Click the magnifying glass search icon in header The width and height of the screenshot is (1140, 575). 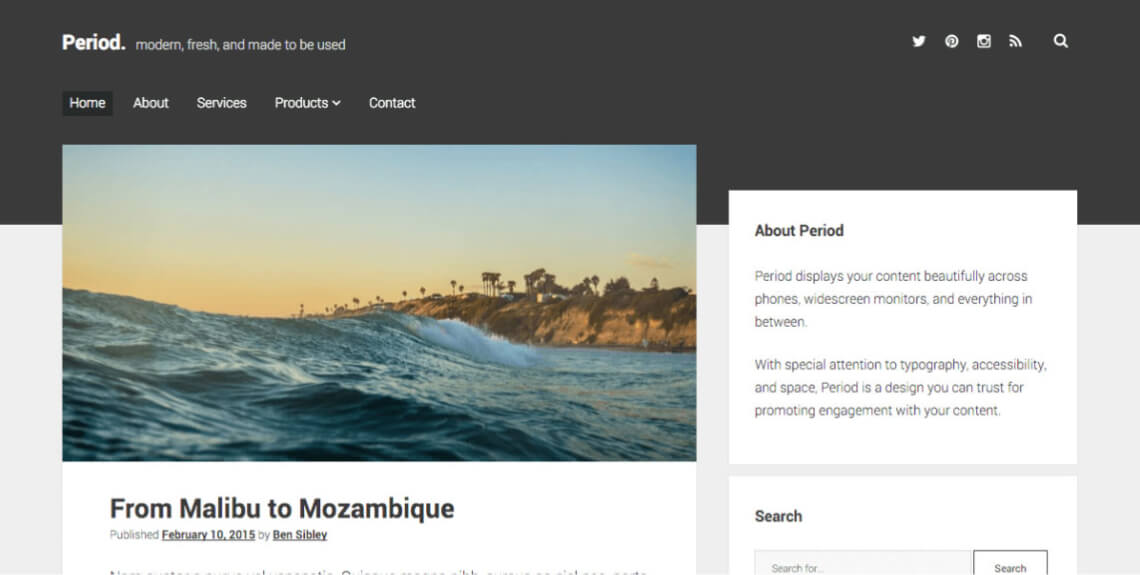point(1061,42)
